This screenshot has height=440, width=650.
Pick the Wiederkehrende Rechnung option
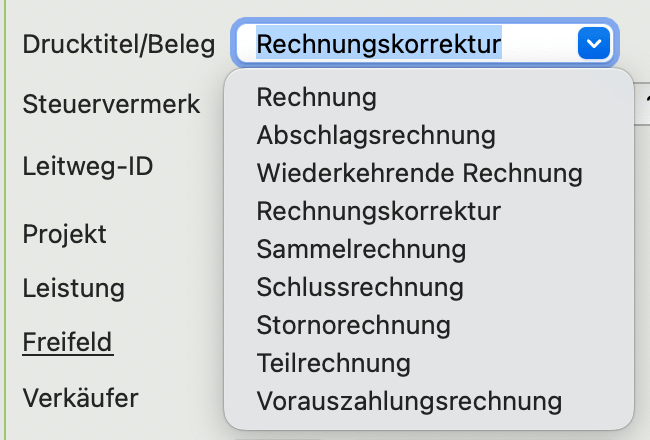click(x=419, y=173)
